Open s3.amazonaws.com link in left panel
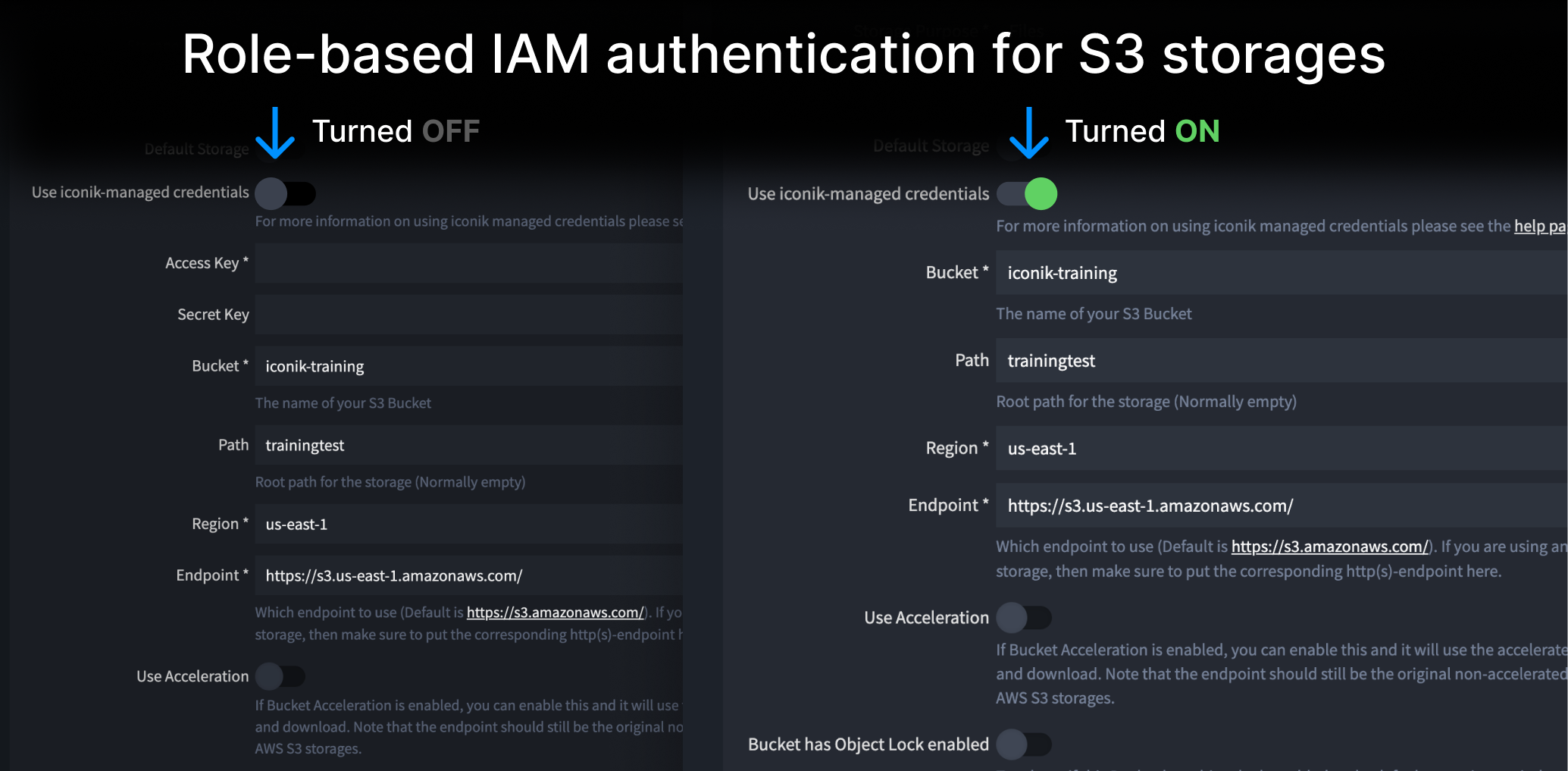 tap(556, 612)
